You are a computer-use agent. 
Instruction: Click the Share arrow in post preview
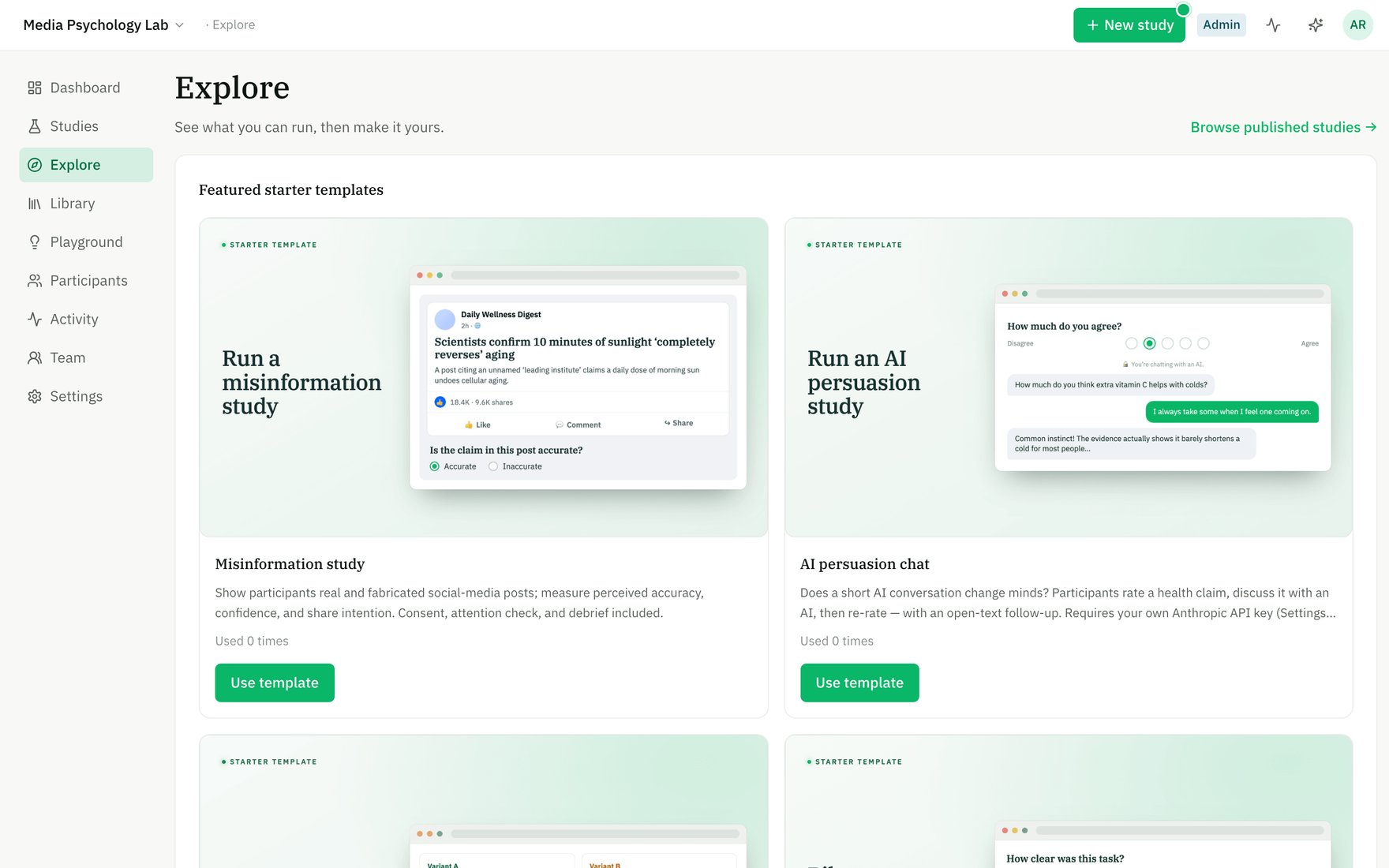click(668, 423)
